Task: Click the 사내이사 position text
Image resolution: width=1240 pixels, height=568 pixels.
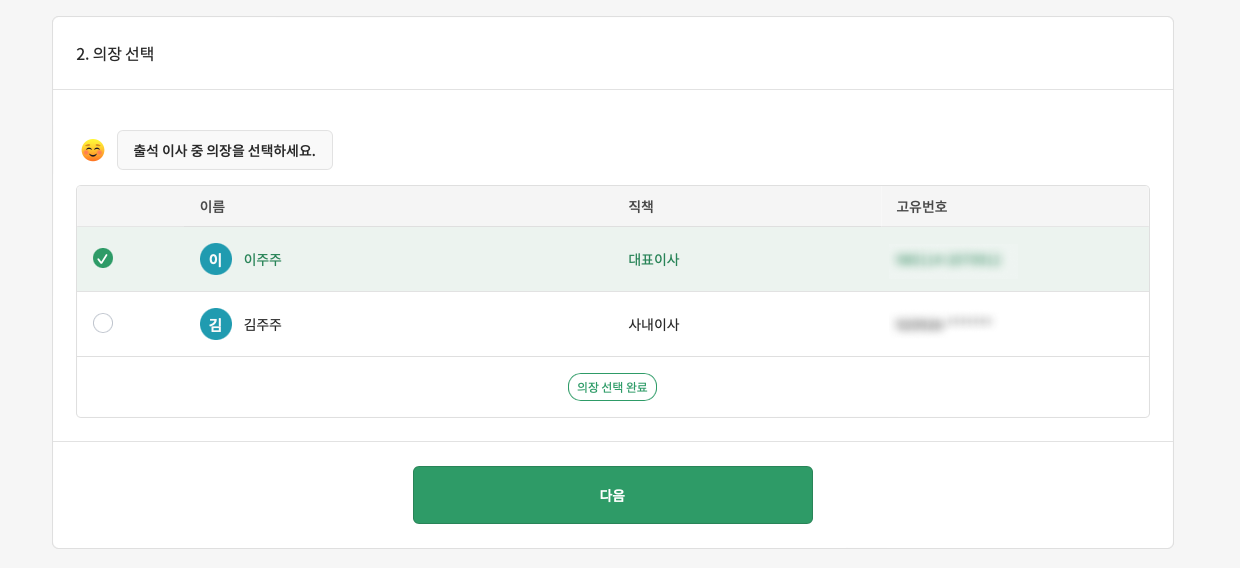Action: click(654, 324)
